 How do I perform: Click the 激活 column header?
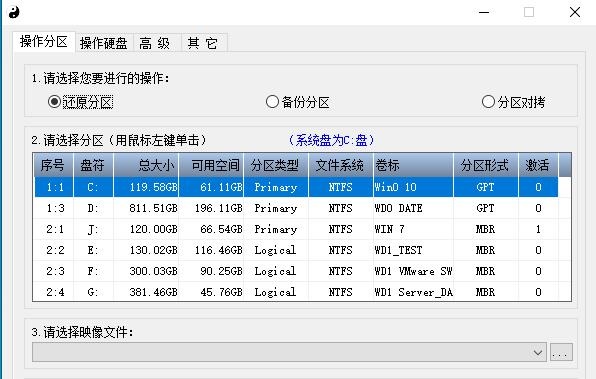538,165
